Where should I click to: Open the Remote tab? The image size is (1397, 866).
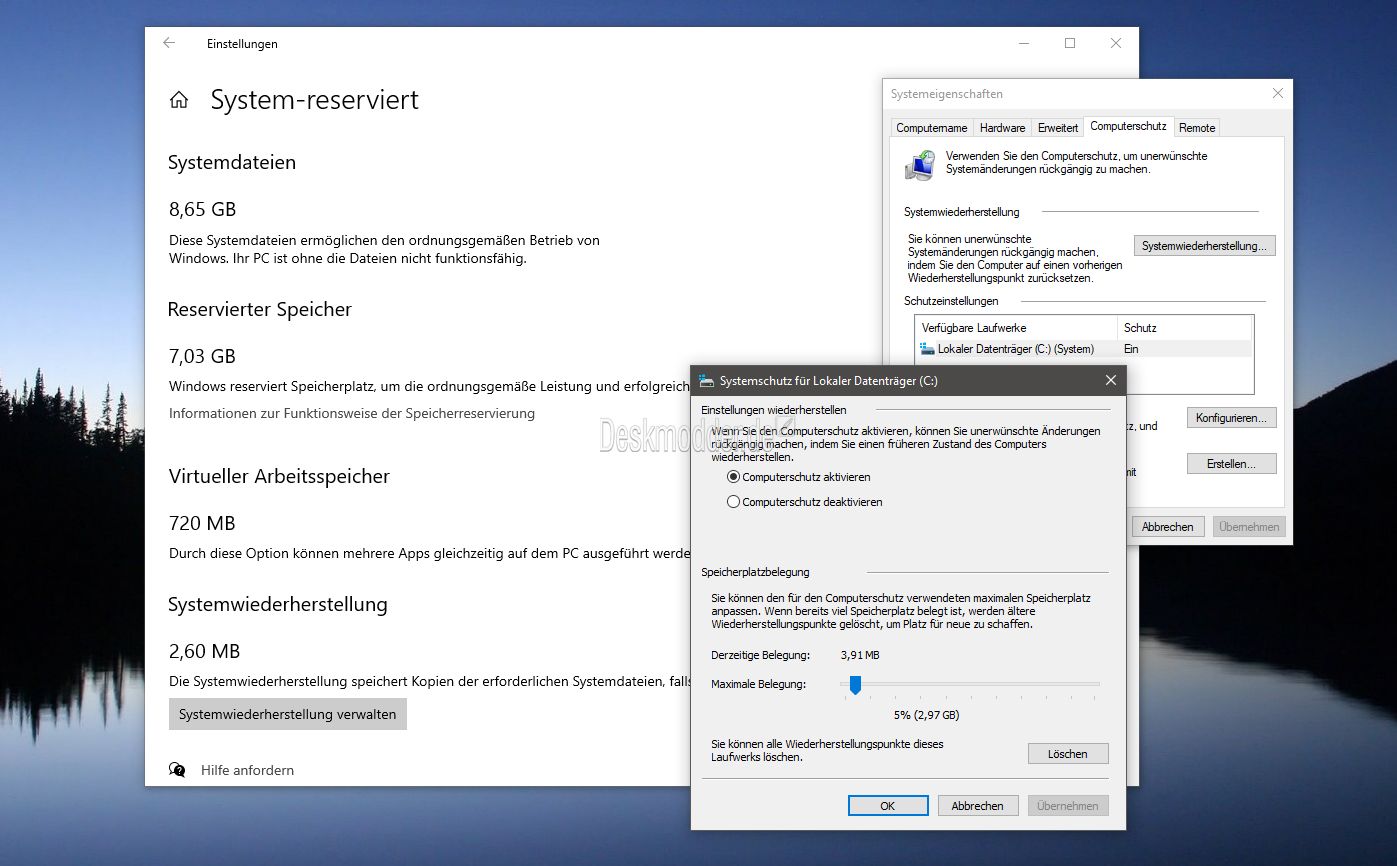pyautogui.click(x=1196, y=128)
